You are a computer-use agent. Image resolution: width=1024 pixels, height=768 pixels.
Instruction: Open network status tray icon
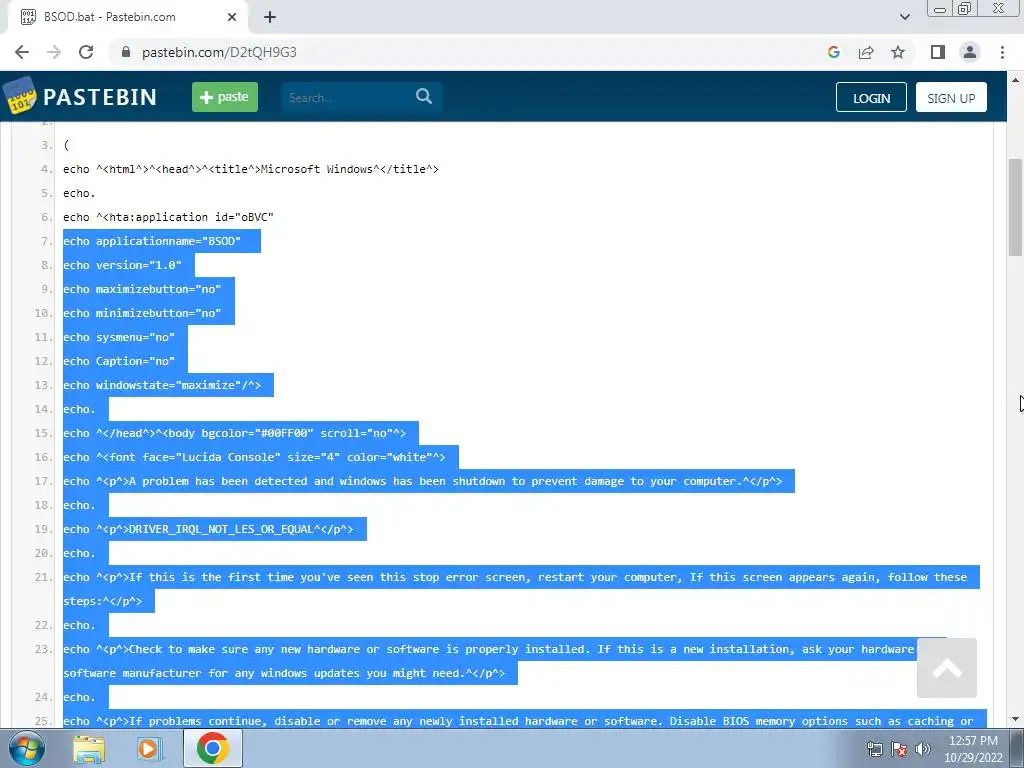point(874,749)
